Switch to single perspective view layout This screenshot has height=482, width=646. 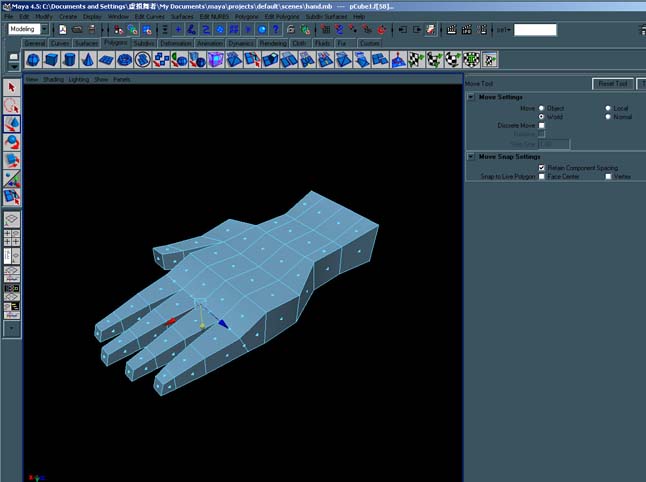[12, 220]
